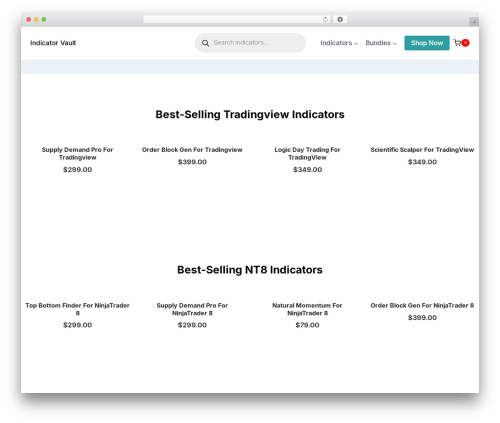
Task: Click the $349.00 price under Scientific Scalper
Action: pos(422,162)
